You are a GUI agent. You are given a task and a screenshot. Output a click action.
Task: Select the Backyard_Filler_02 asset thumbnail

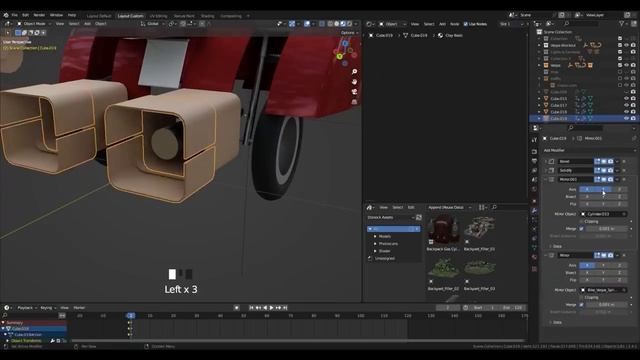point(443,269)
